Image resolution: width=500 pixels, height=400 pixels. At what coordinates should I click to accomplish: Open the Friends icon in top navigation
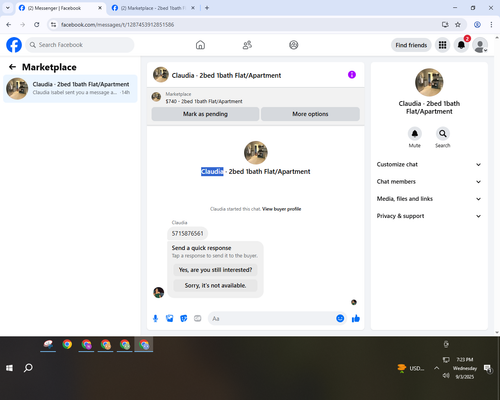click(x=247, y=45)
